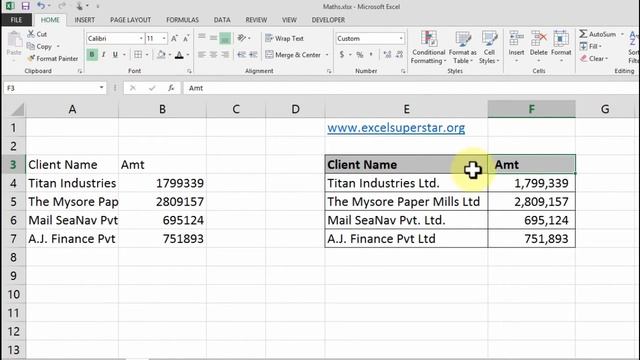Apply Font Color letter A
The width and height of the screenshot is (640, 360).
point(179,55)
